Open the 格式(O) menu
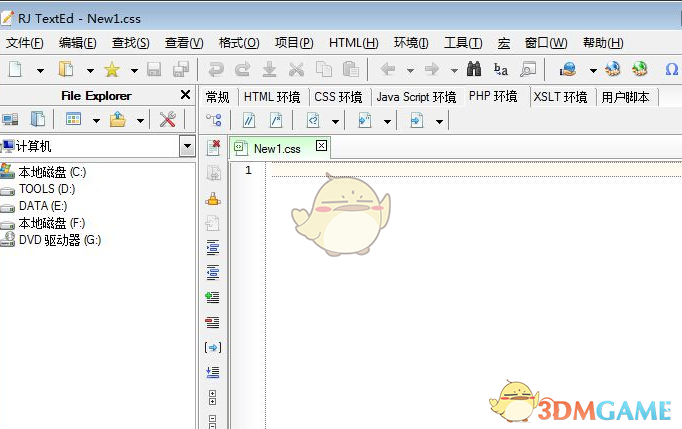Image resolution: width=682 pixels, height=429 pixels. pos(239,43)
